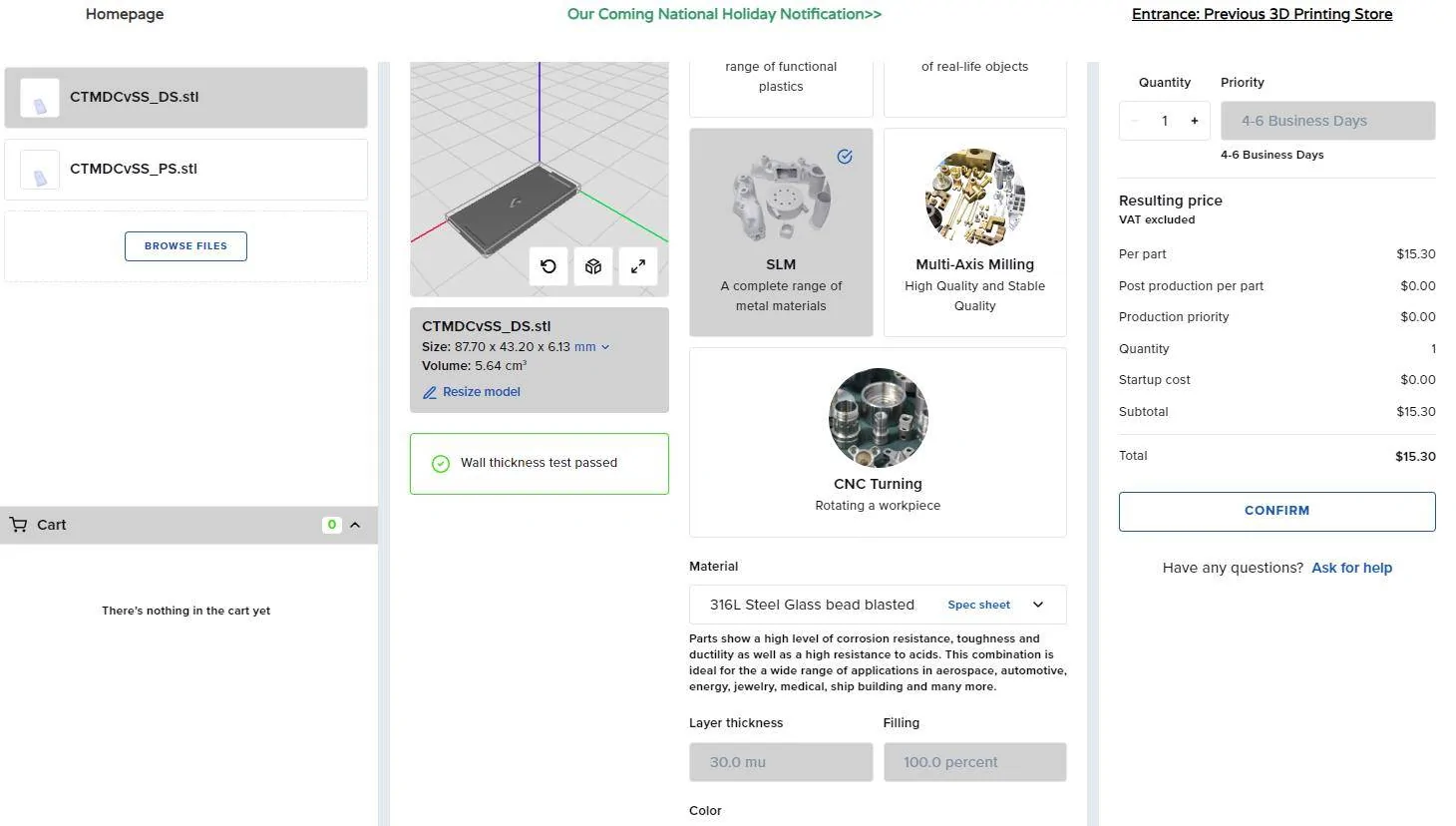Image resolution: width=1456 pixels, height=826 pixels.
Task: Click the SLM metal parts image
Action: (x=781, y=200)
